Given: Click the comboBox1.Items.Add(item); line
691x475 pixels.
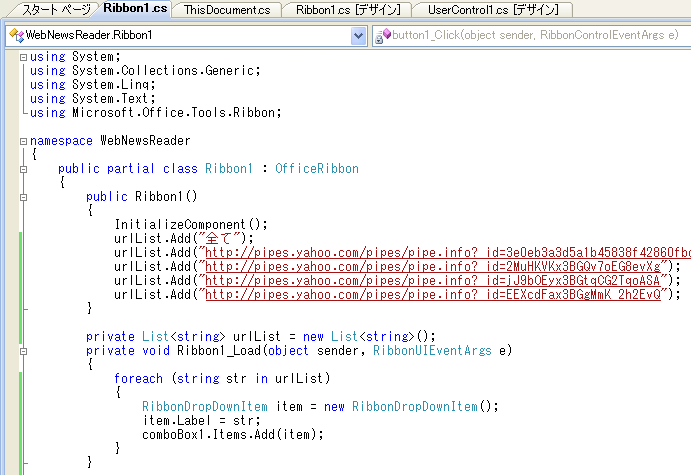Looking at the screenshot, I should click(233, 434).
